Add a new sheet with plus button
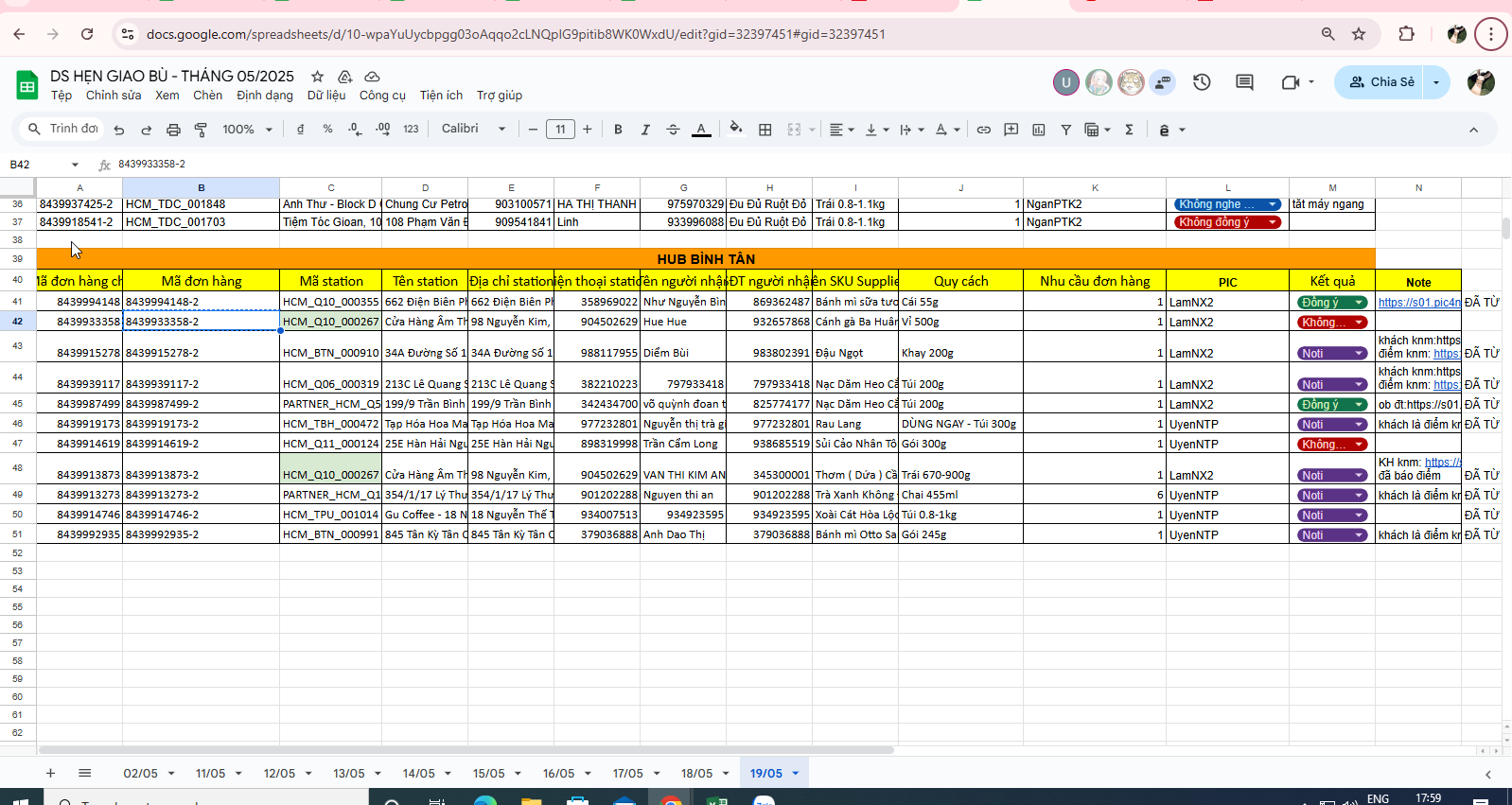This screenshot has height=805, width=1512. tap(50, 773)
